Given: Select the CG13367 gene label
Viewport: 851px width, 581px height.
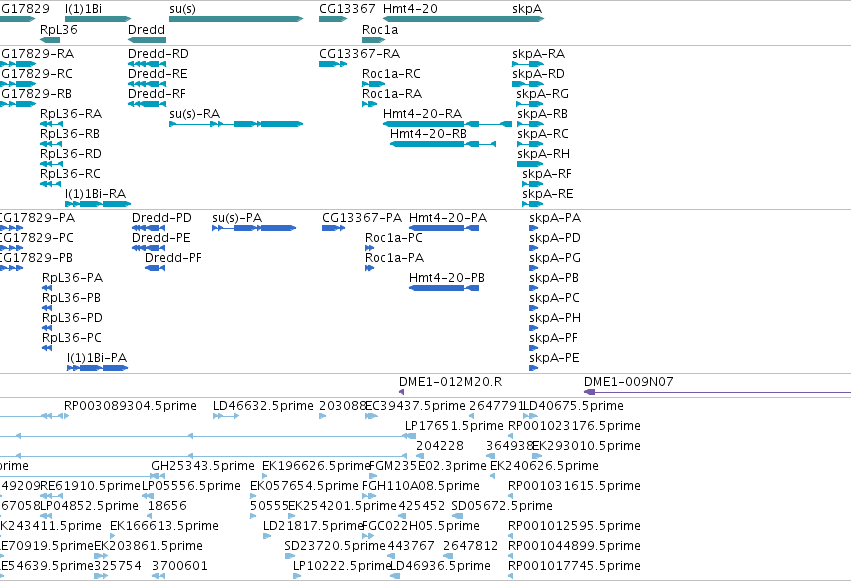Looking at the screenshot, I should (x=347, y=9).
